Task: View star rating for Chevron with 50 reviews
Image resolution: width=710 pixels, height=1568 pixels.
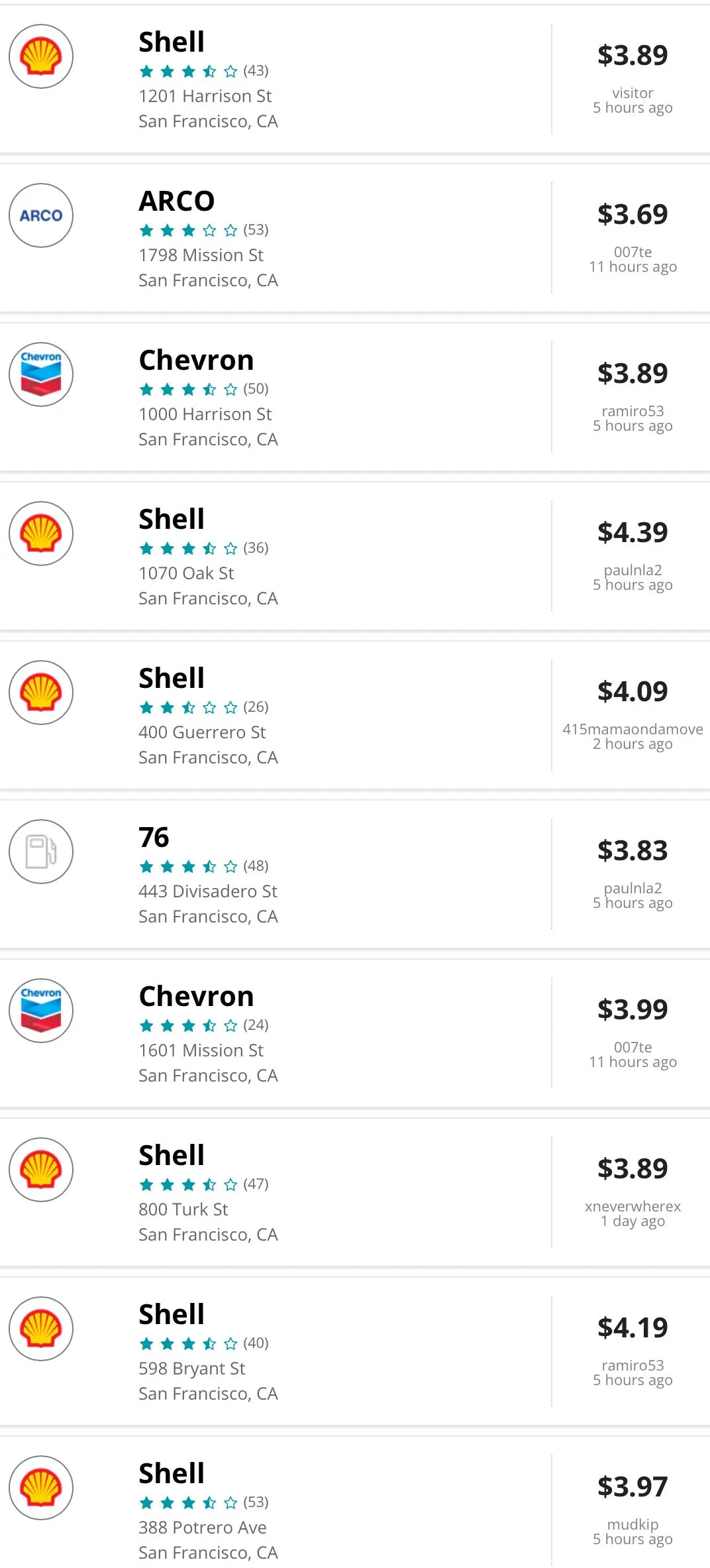Action: click(x=188, y=389)
